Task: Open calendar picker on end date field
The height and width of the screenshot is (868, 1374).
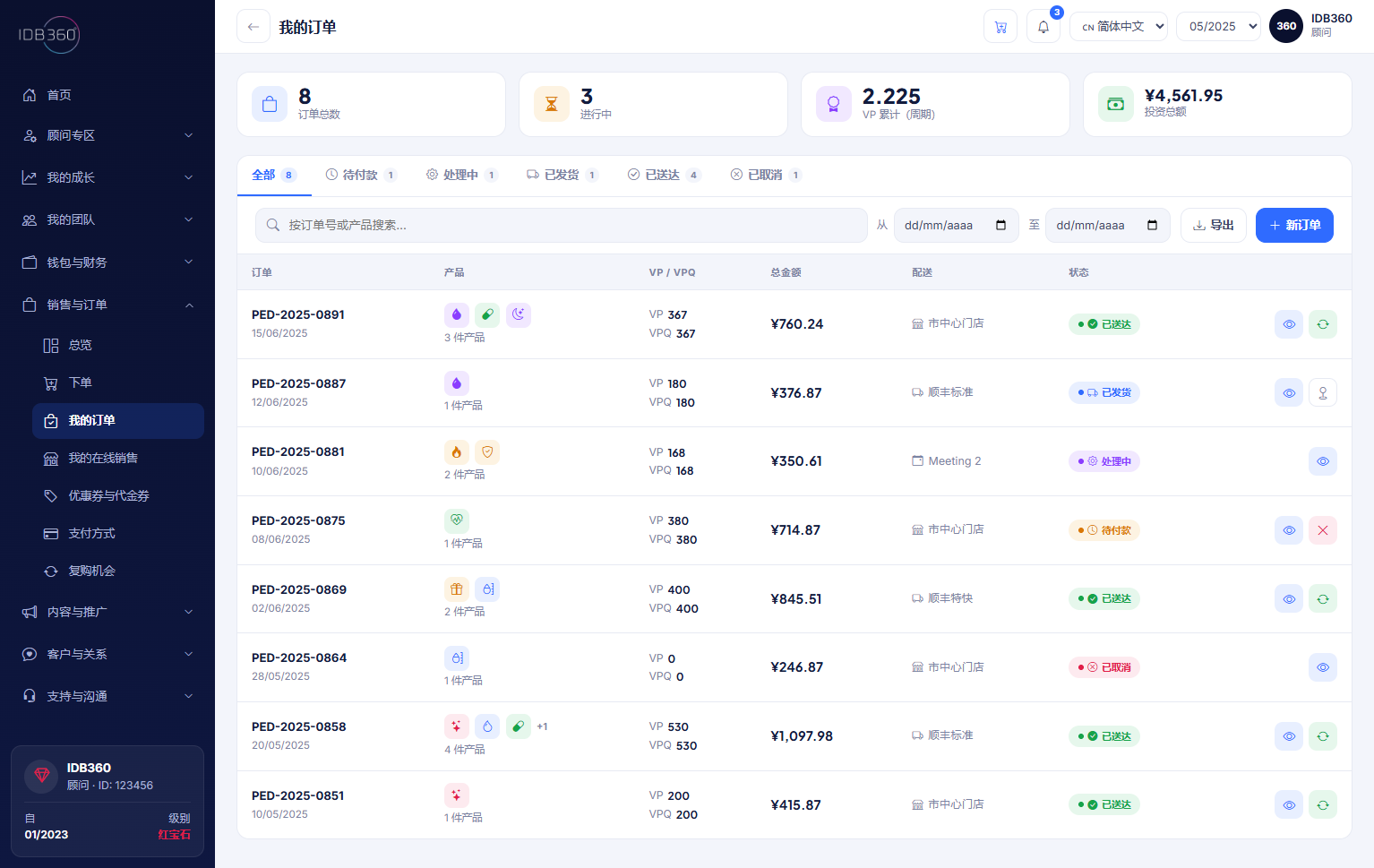Action: click(x=1153, y=225)
